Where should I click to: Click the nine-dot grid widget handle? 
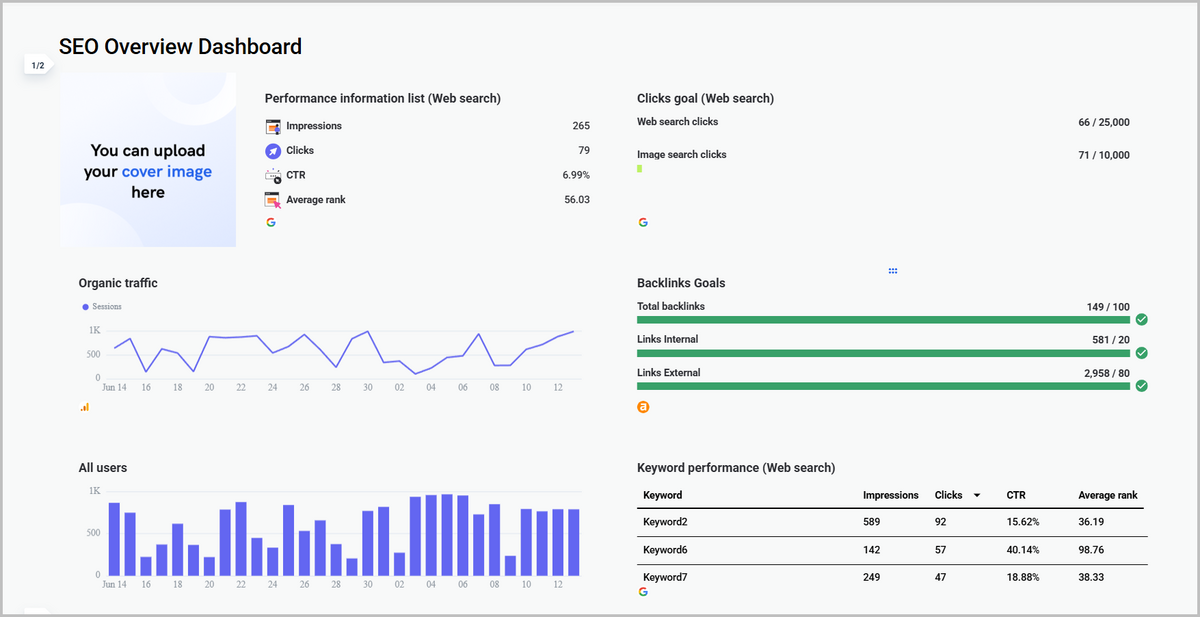[x=892, y=270]
